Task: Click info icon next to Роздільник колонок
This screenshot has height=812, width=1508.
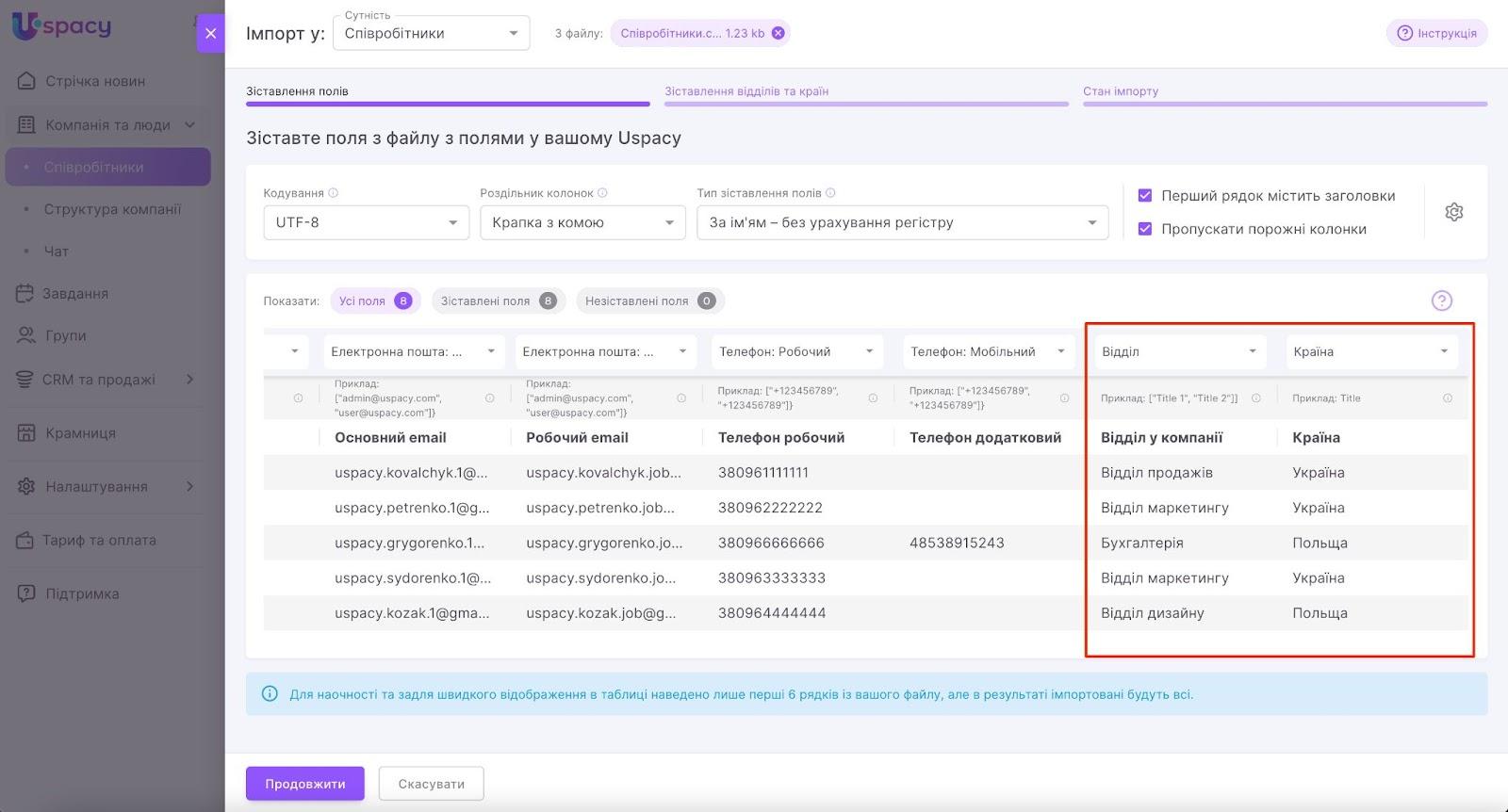Action: coord(602,193)
